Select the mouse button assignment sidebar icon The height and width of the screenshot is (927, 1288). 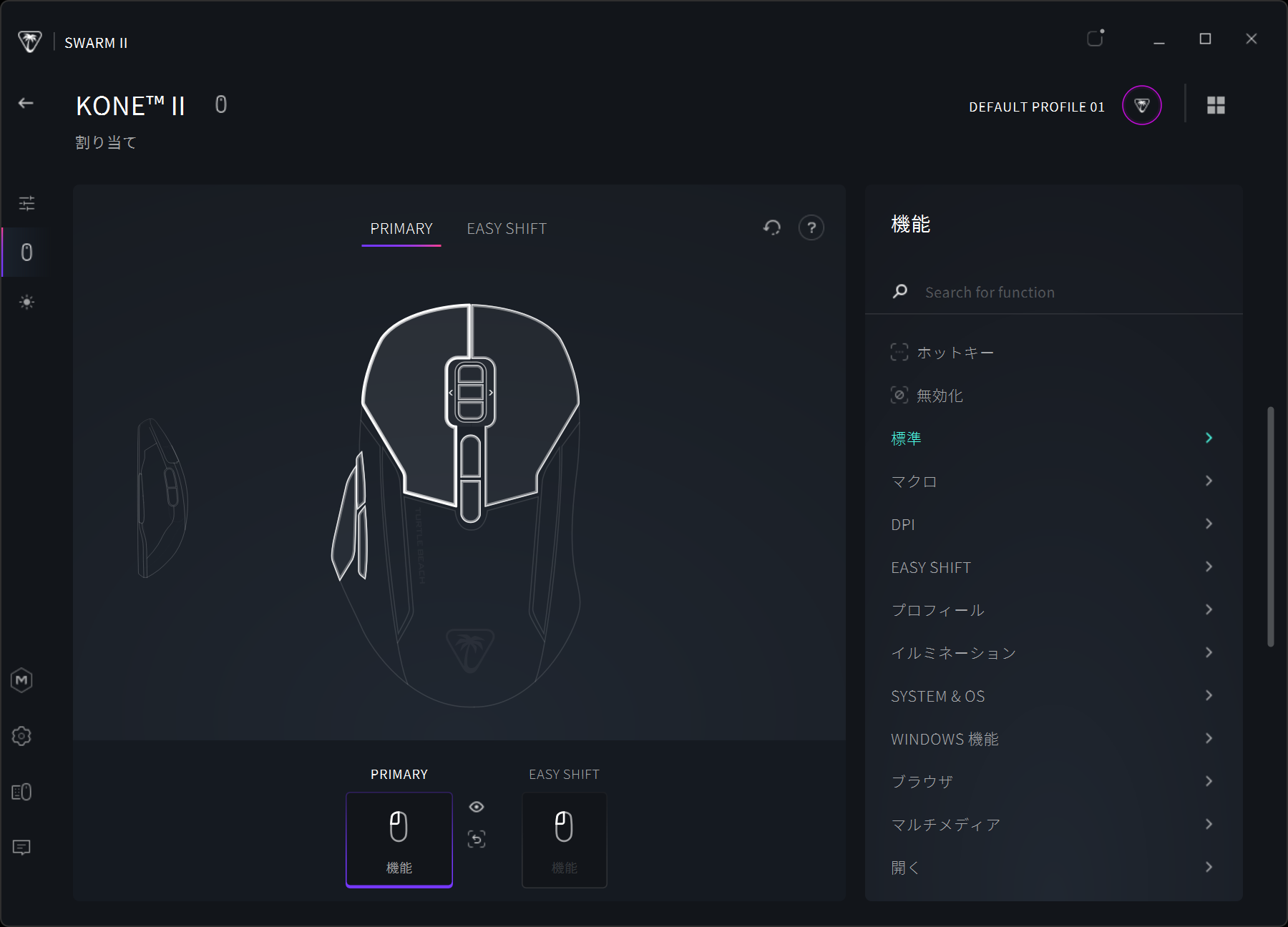26,252
